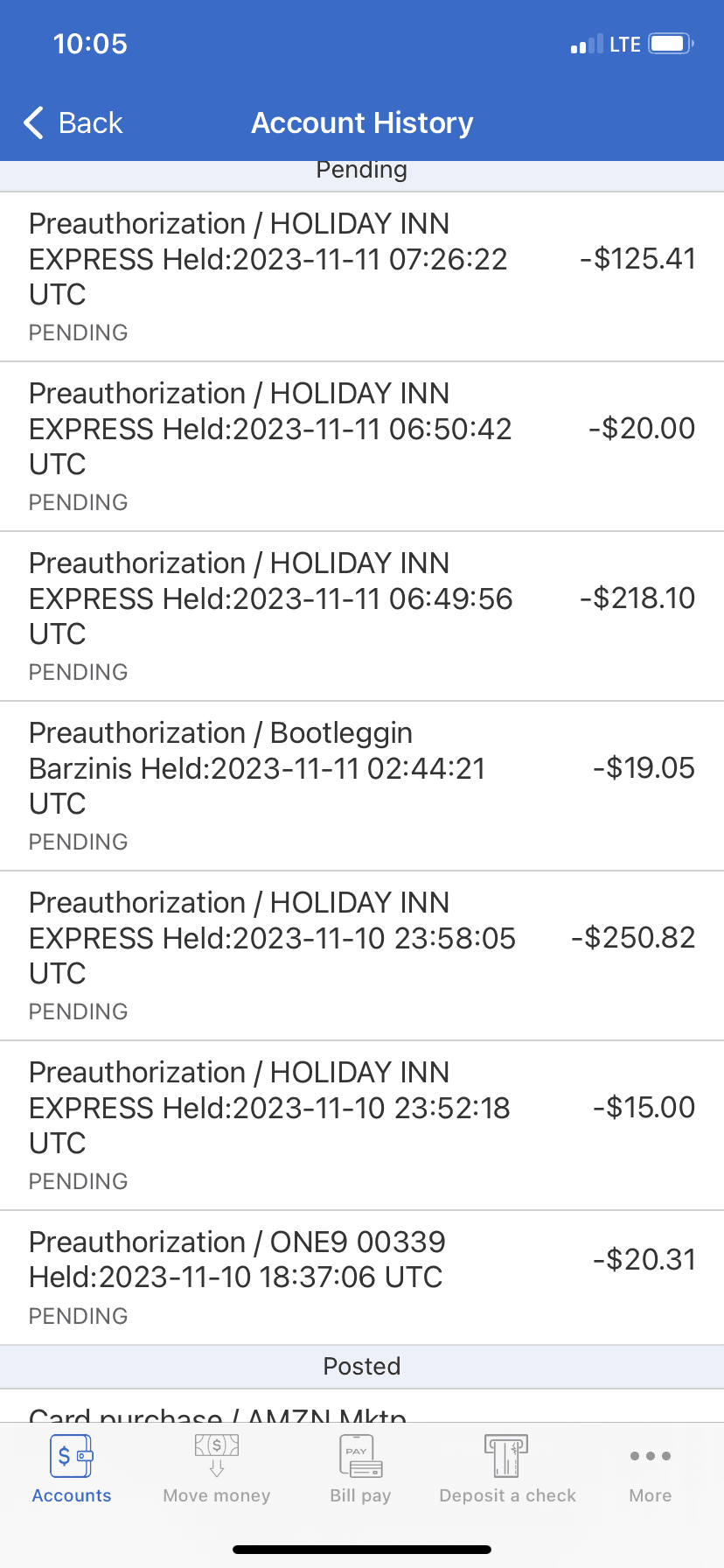Open the Bootleggin Barzinis pending transaction
The image size is (724, 1568).
[x=362, y=786]
